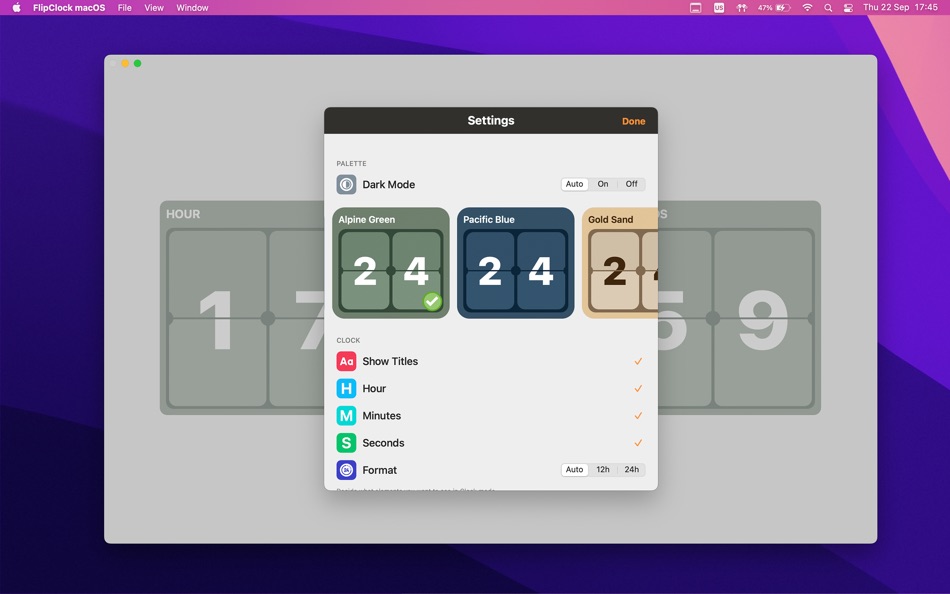This screenshot has height=594, width=950.
Task: Toggle the Show Titles checkmark
Action: [x=638, y=361]
